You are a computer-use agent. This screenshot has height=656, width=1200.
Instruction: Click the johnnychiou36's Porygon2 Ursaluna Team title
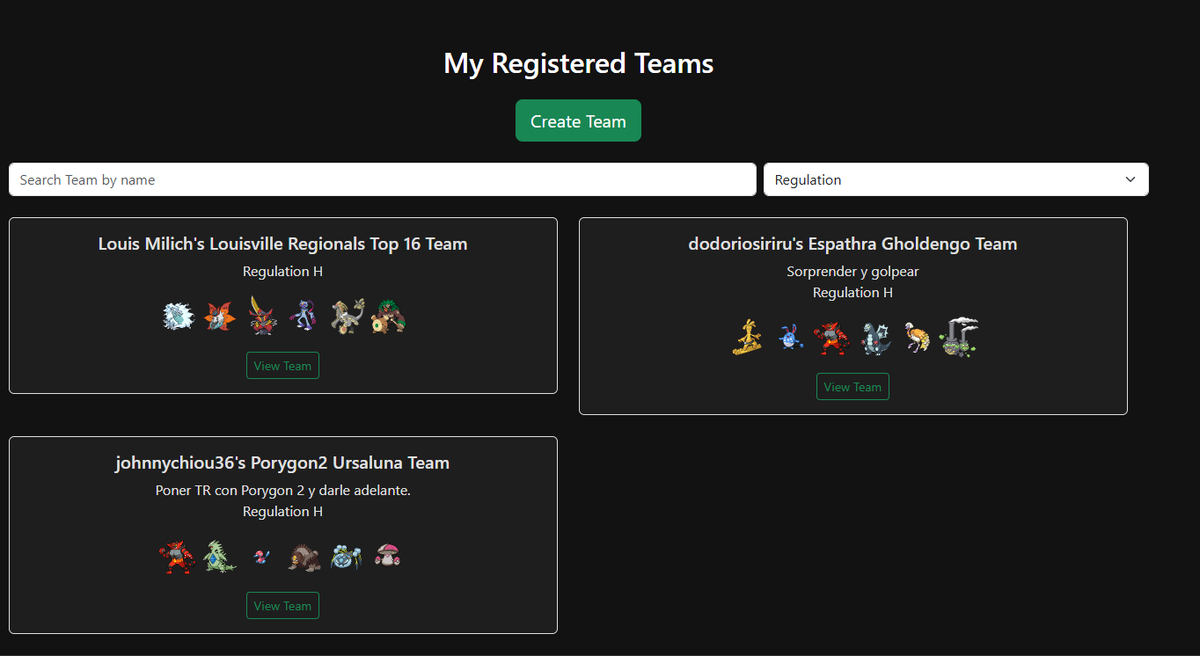click(283, 463)
